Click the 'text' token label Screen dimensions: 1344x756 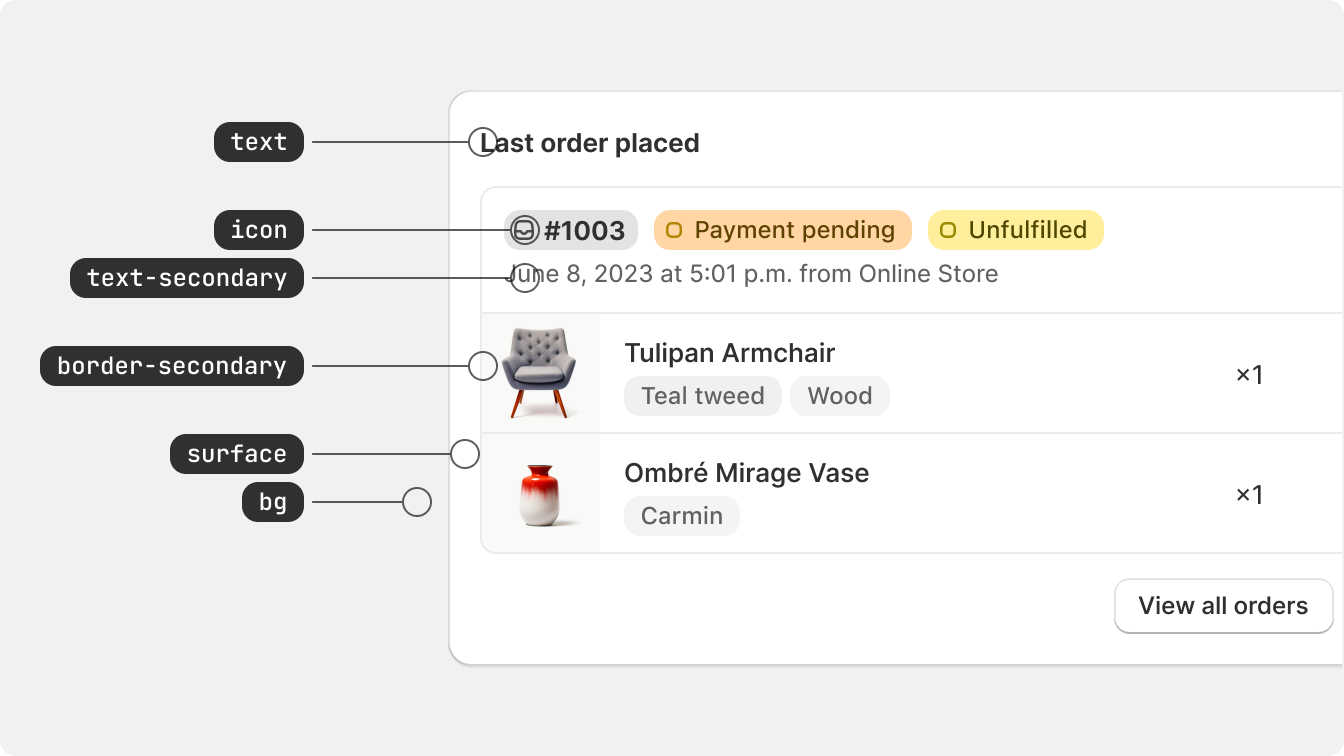[x=259, y=142]
